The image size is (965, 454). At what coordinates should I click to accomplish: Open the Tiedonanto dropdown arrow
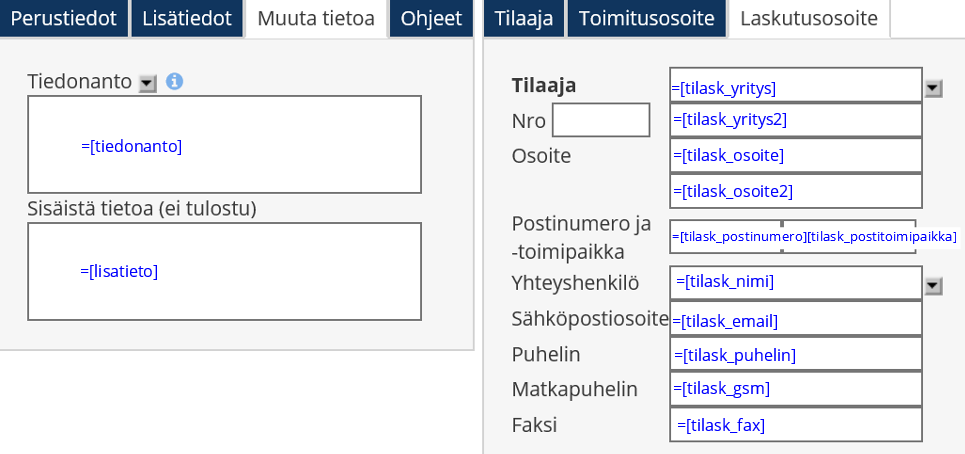coord(148,84)
